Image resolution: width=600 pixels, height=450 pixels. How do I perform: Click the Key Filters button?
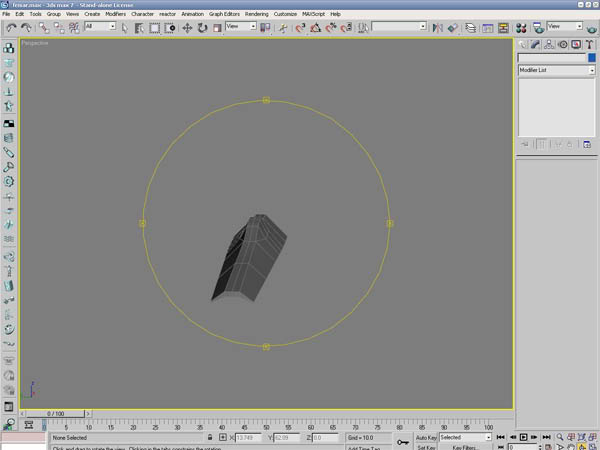[462, 447]
